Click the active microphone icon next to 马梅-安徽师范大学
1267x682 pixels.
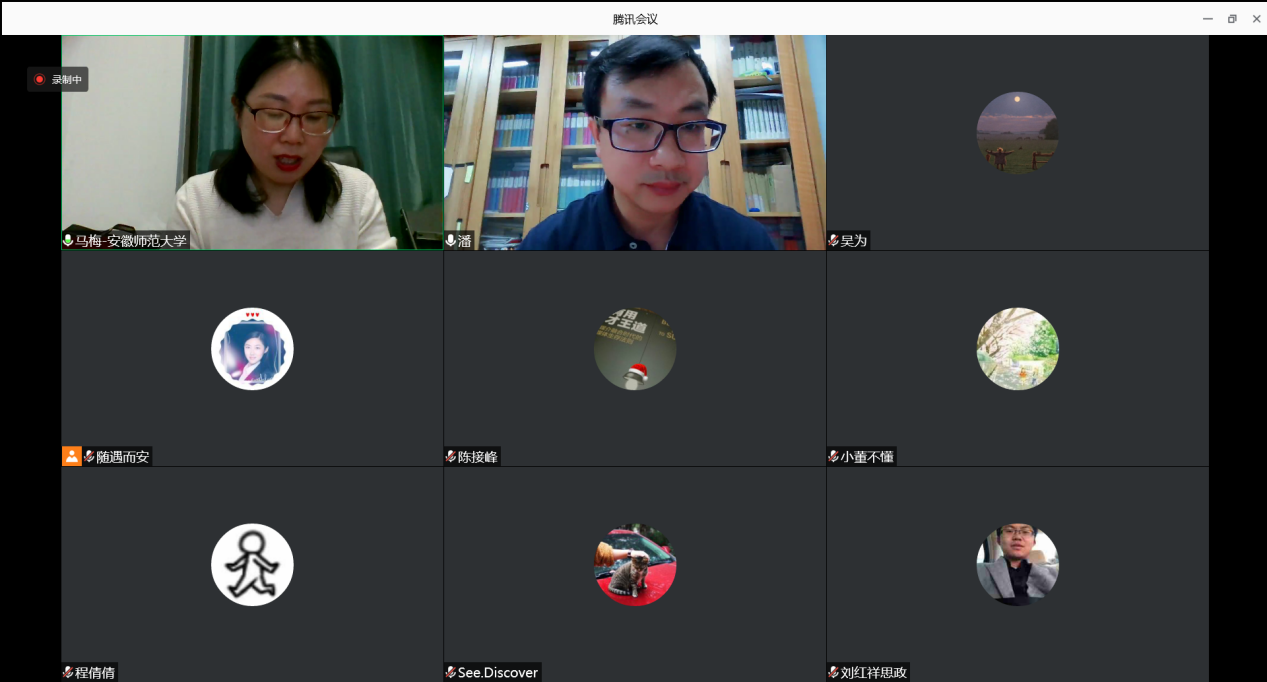(x=68, y=241)
